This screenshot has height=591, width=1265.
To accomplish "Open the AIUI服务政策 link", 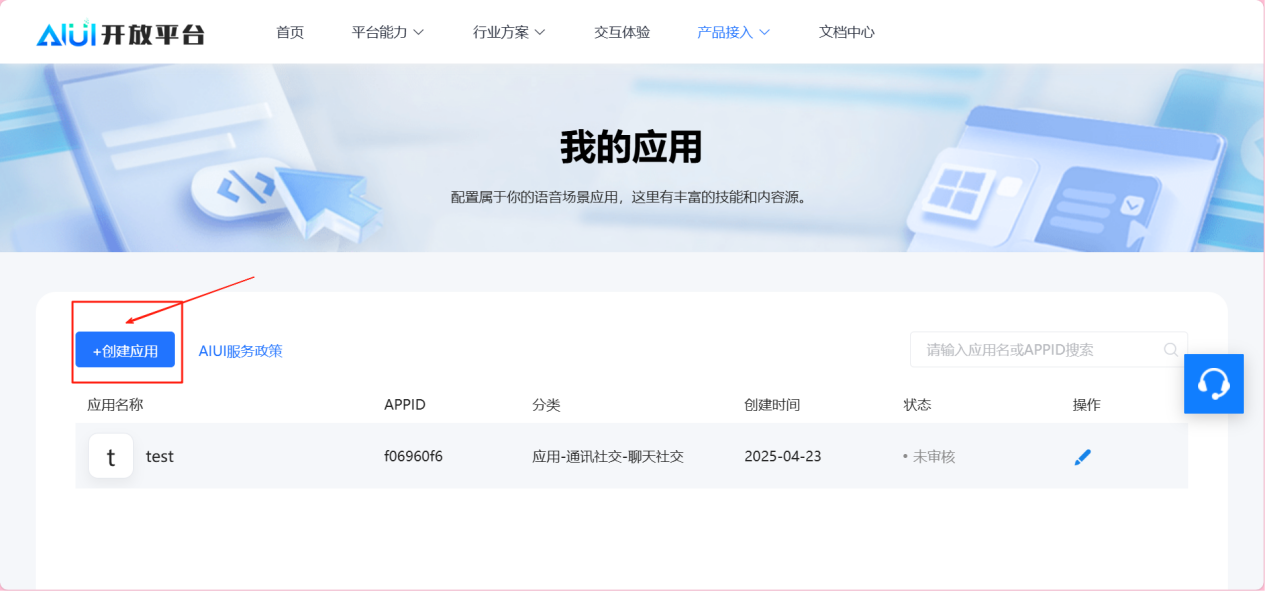I will (x=240, y=351).
